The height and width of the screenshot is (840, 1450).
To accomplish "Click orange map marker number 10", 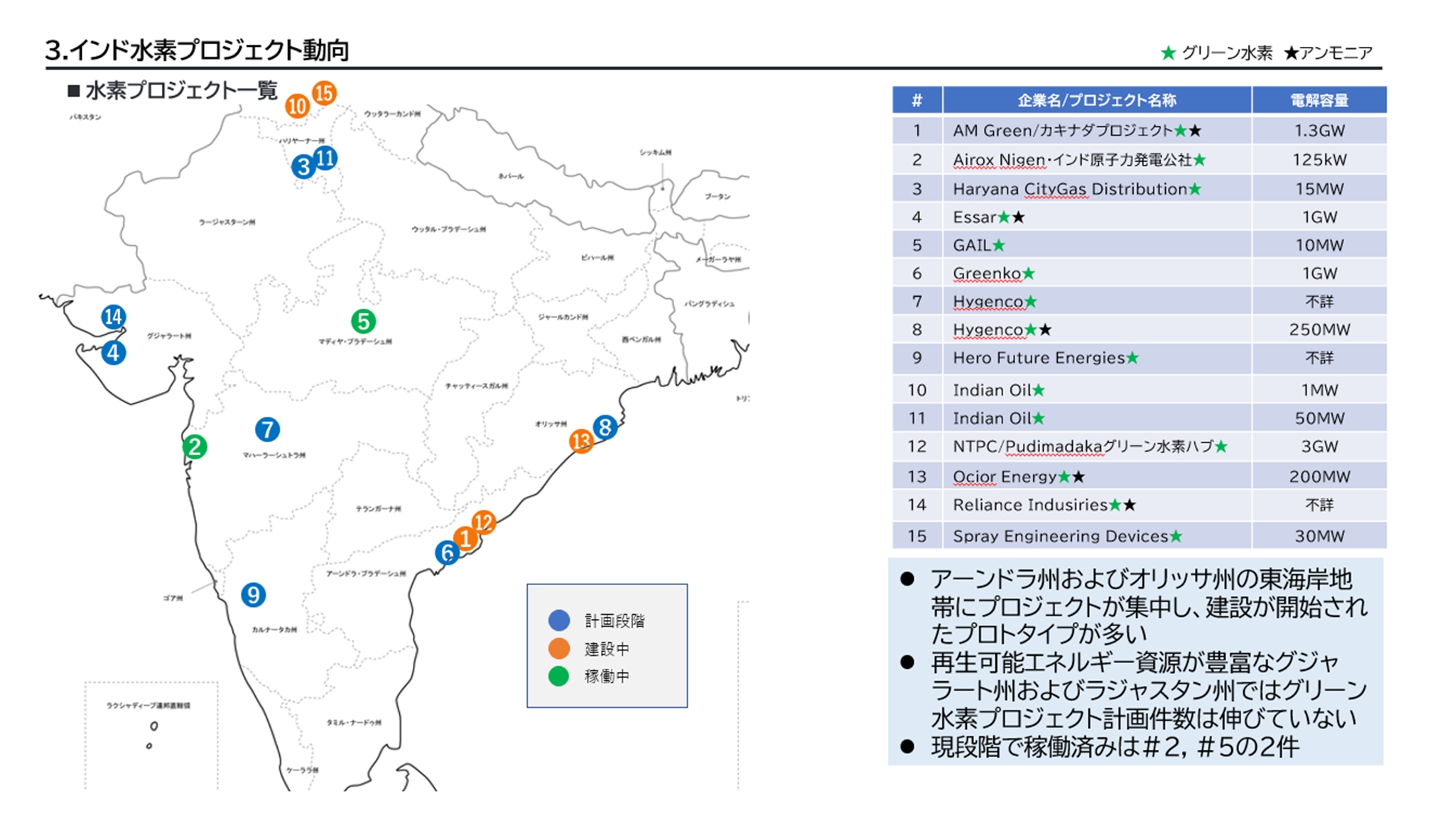I will [x=298, y=107].
